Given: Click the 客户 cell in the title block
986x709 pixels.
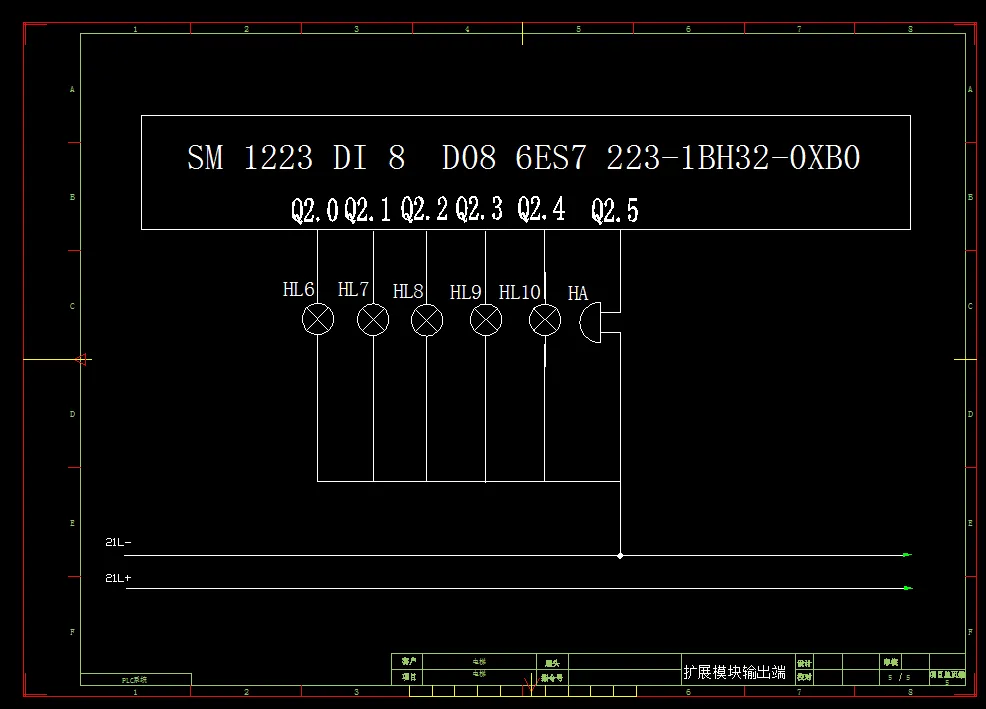Looking at the screenshot, I should tap(409, 661).
